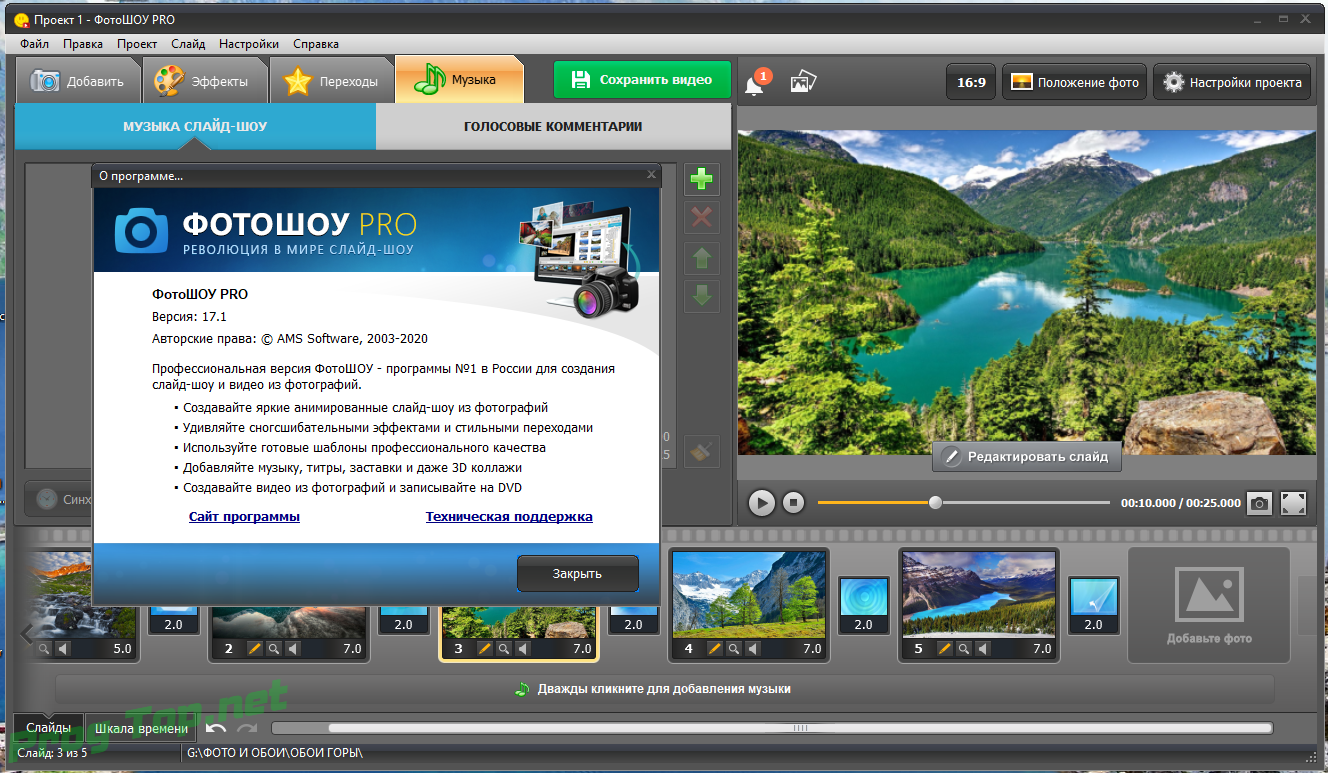Click the 7.0 duration on slide 4
The width and height of the screenshot is (1328, 773).
point(811,649)
